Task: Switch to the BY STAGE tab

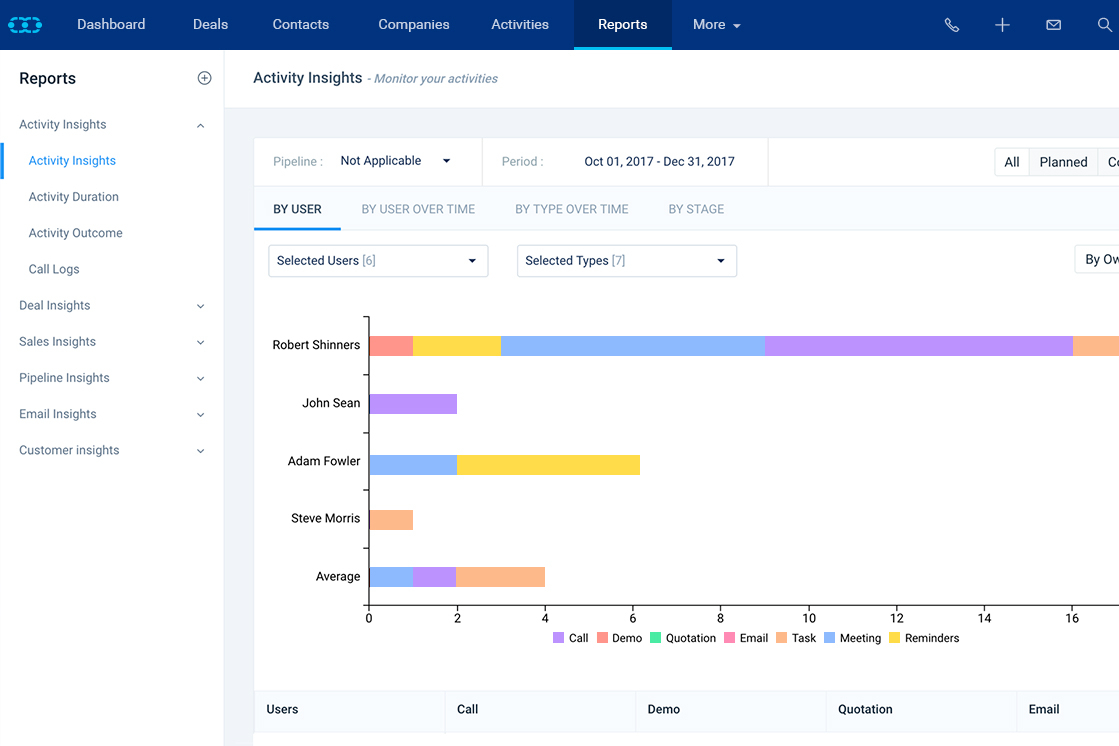Action: pos(696,209)
